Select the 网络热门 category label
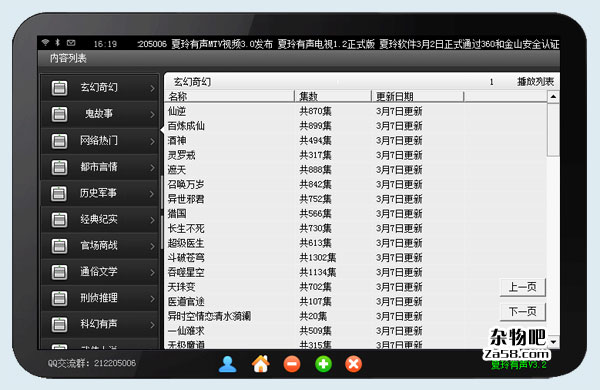Screen dimensions: 600x390 pyautogui.click(x=99, y=140)
